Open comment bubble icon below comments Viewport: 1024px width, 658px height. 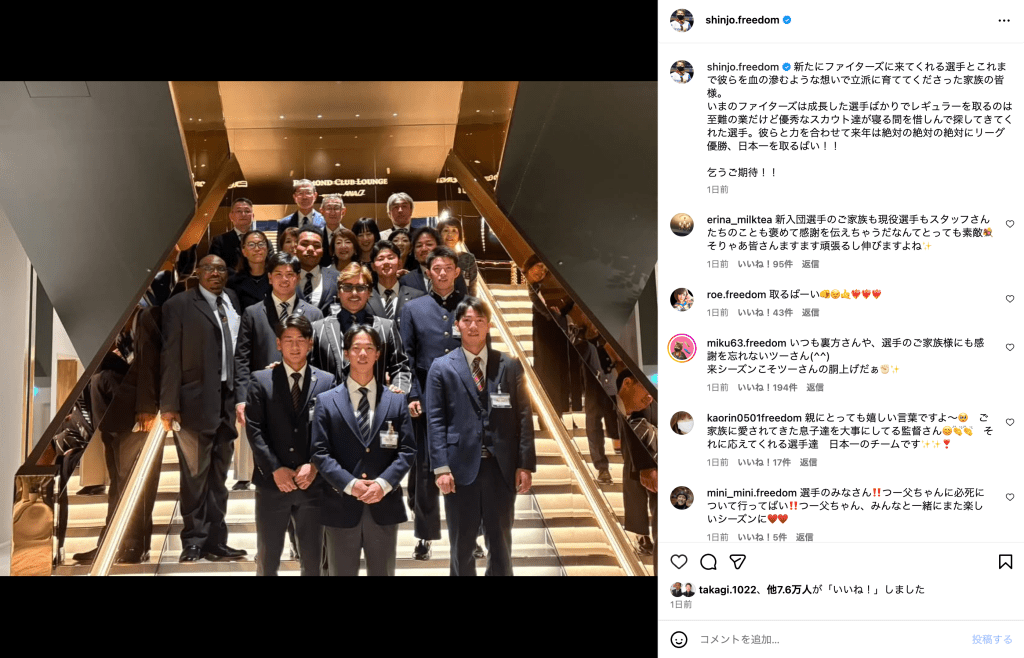[x=709, y=562]
